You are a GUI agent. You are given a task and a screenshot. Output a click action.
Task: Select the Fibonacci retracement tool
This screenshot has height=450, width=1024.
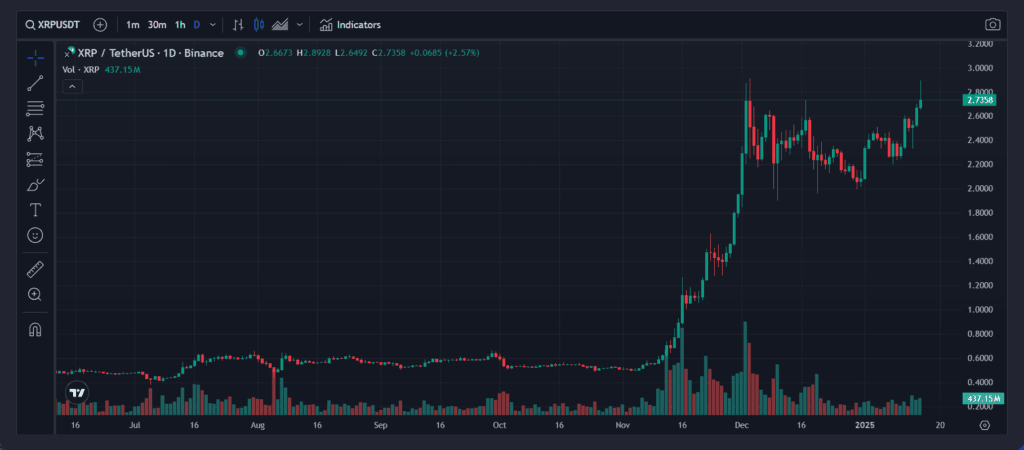(35, 108)
